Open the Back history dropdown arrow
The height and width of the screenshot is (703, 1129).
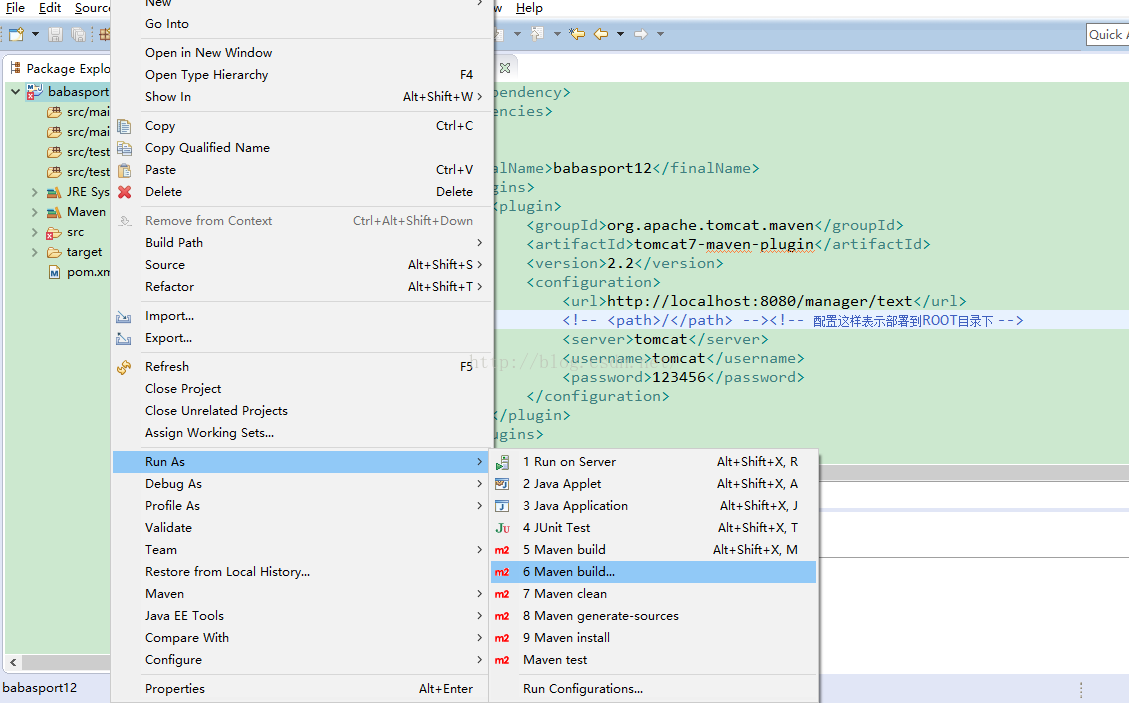coord(620,34)
